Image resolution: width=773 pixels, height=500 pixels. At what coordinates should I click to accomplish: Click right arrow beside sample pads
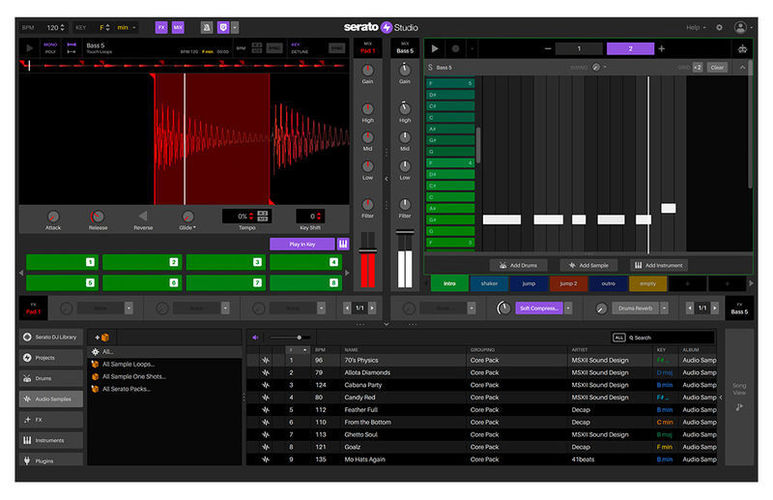pos(347,273)
